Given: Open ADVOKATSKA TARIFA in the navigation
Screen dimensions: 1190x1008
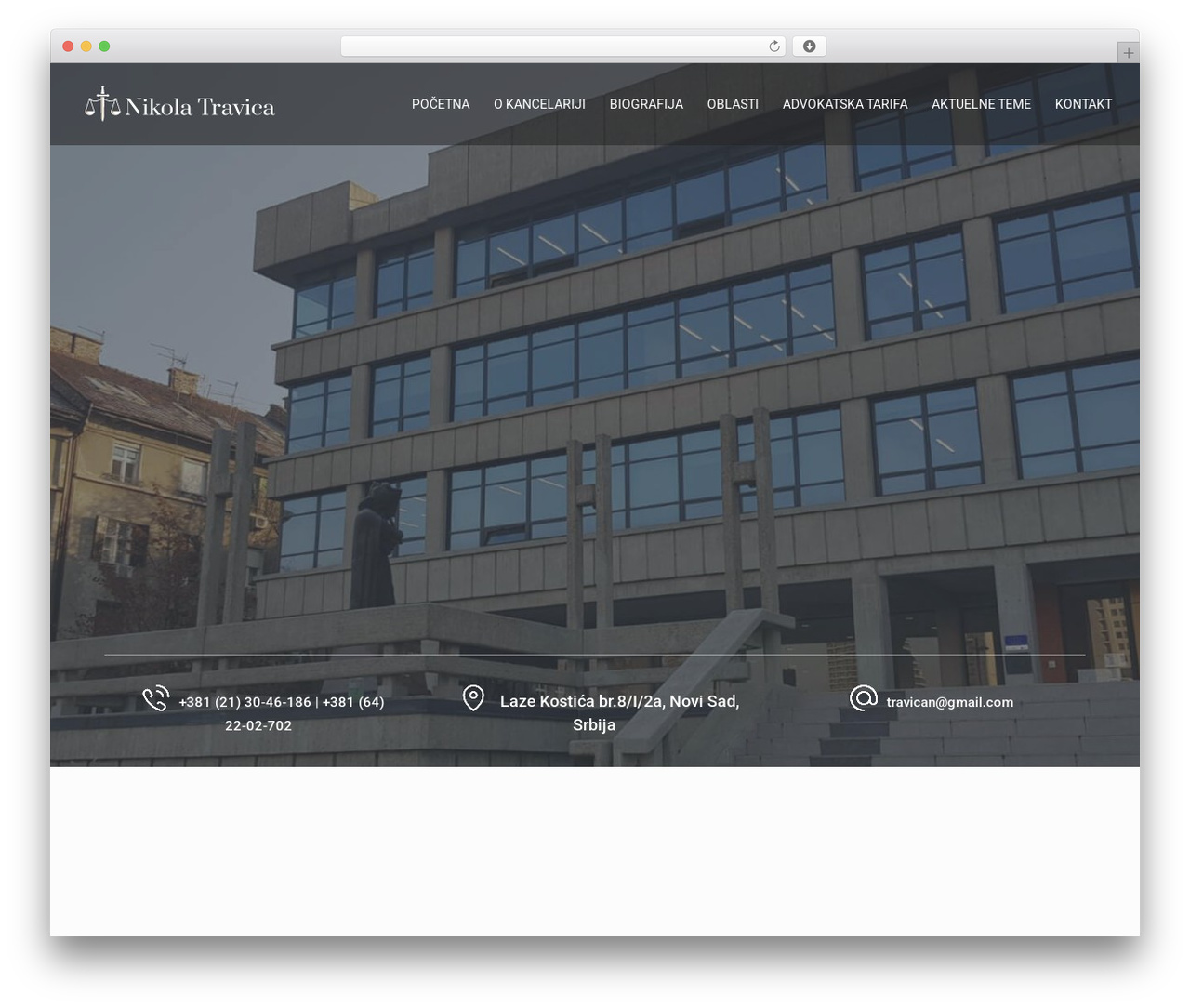Looking at the screenshot, I should (x=845, y=104).
